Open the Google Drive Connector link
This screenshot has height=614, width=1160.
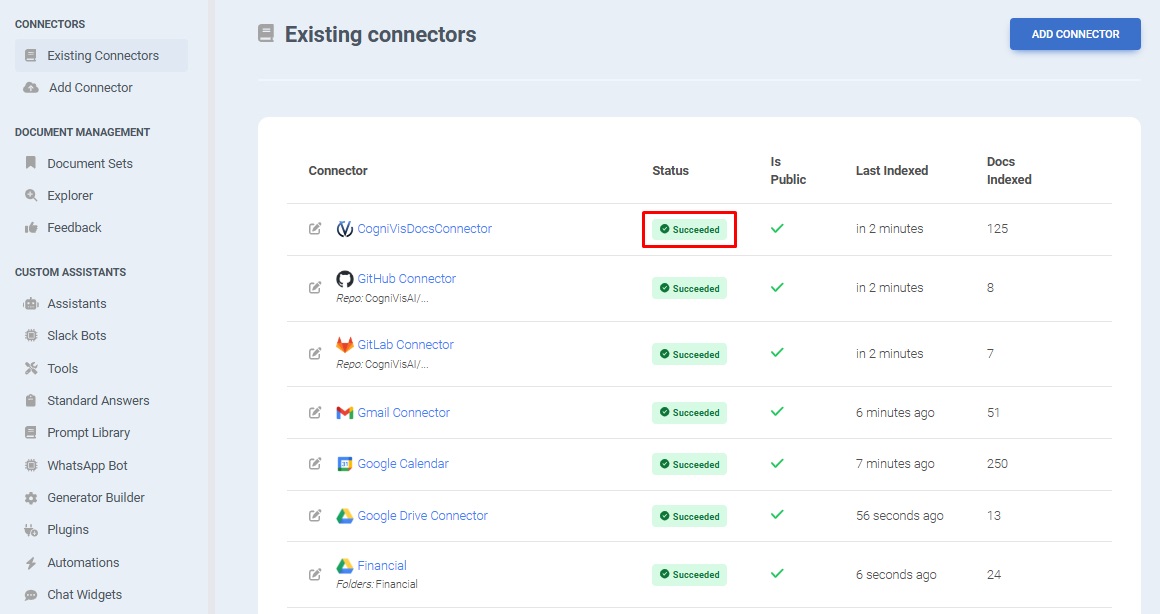pyautogui.click(x=422, y=516)
